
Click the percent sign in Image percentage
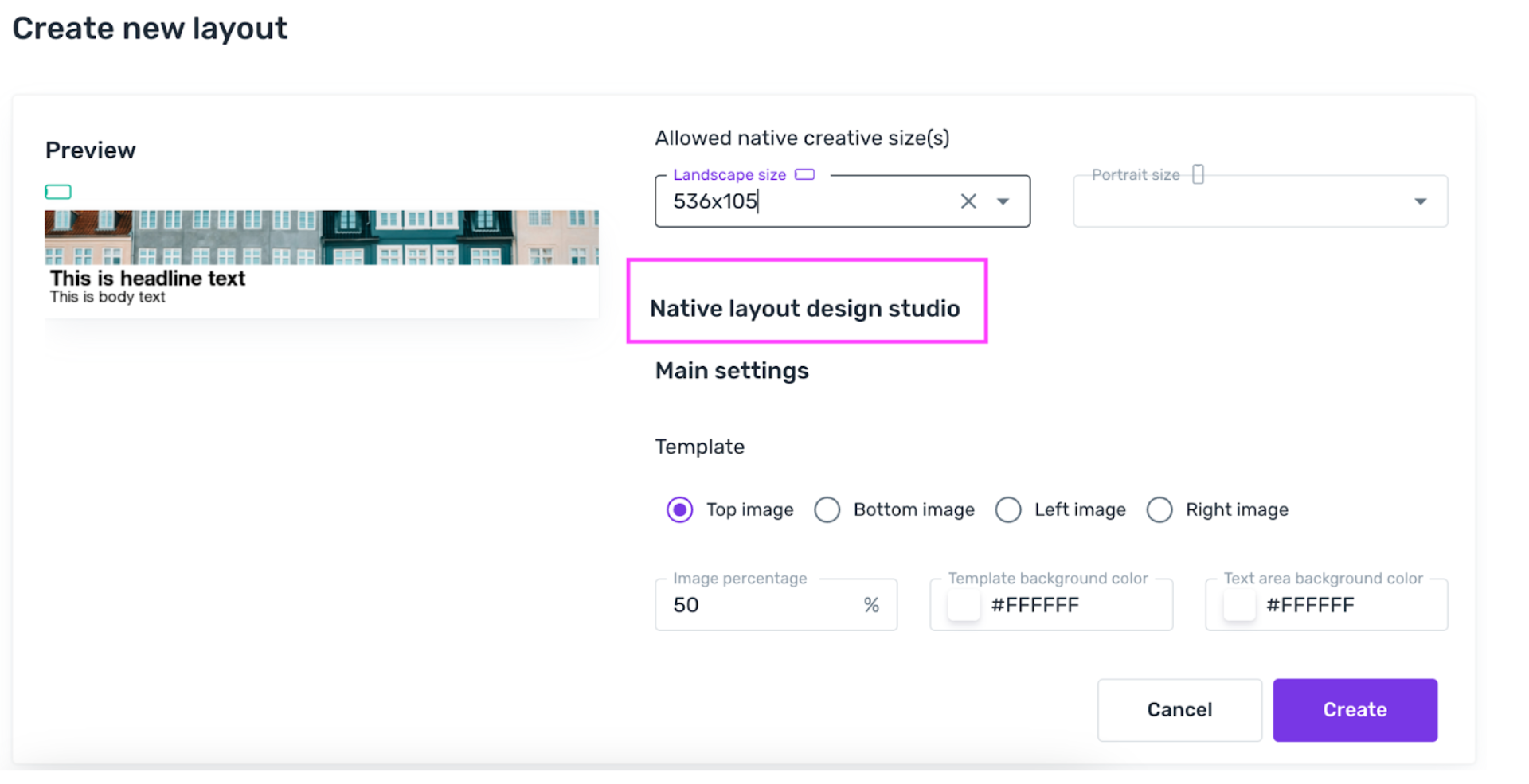(x=871, y=606)
